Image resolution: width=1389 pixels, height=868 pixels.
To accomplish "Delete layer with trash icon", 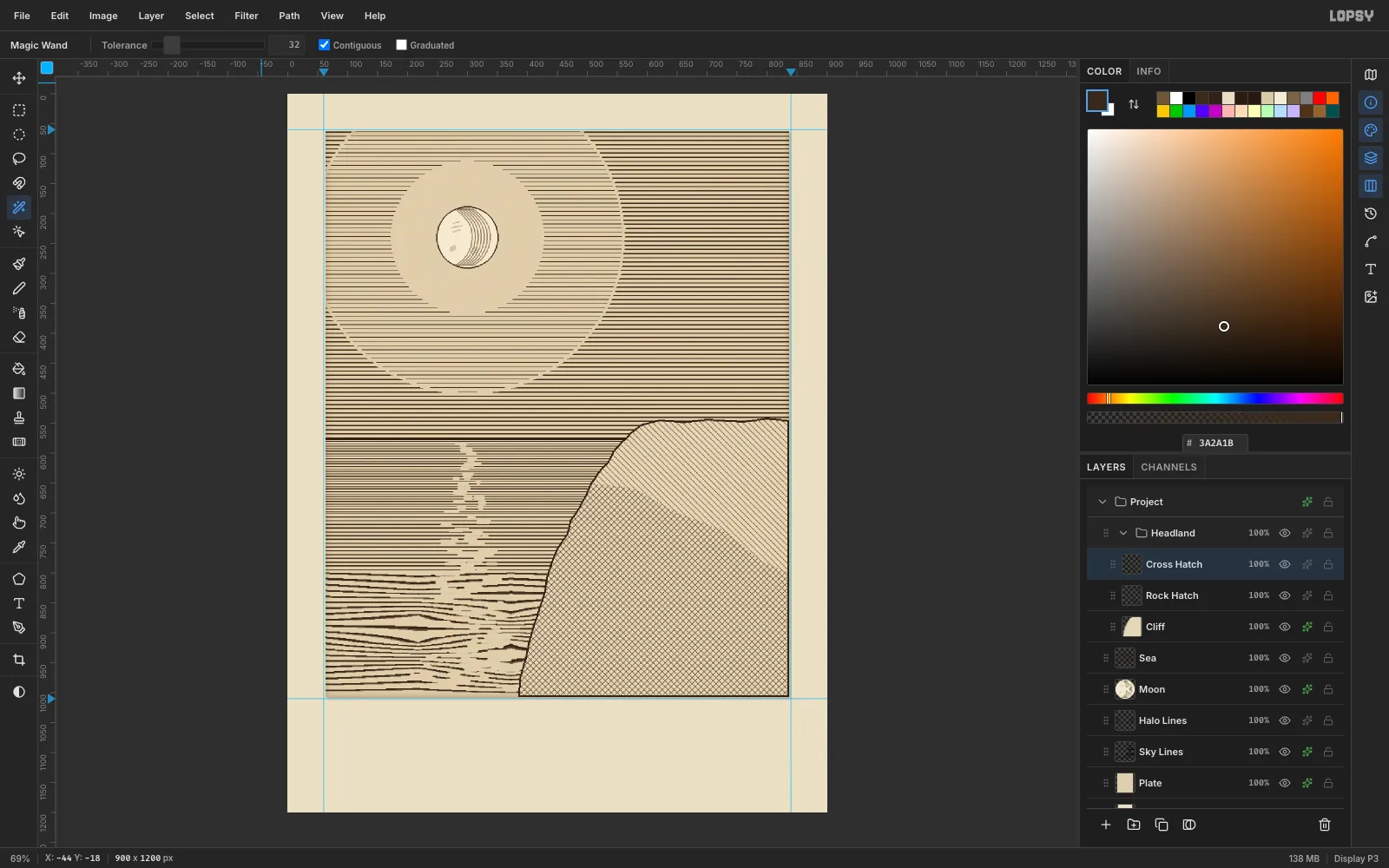I will coord(1325,825).
